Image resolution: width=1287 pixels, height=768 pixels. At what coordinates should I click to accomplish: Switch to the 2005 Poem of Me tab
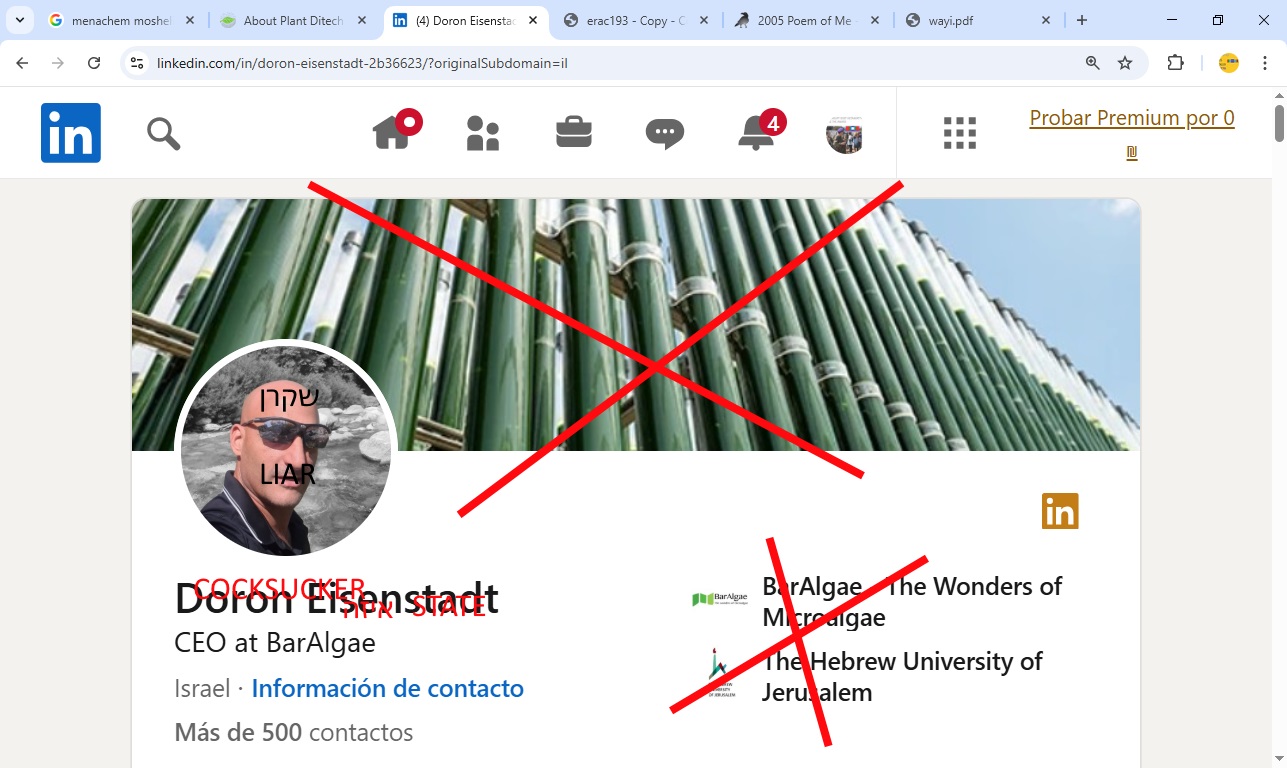point(805,20)
